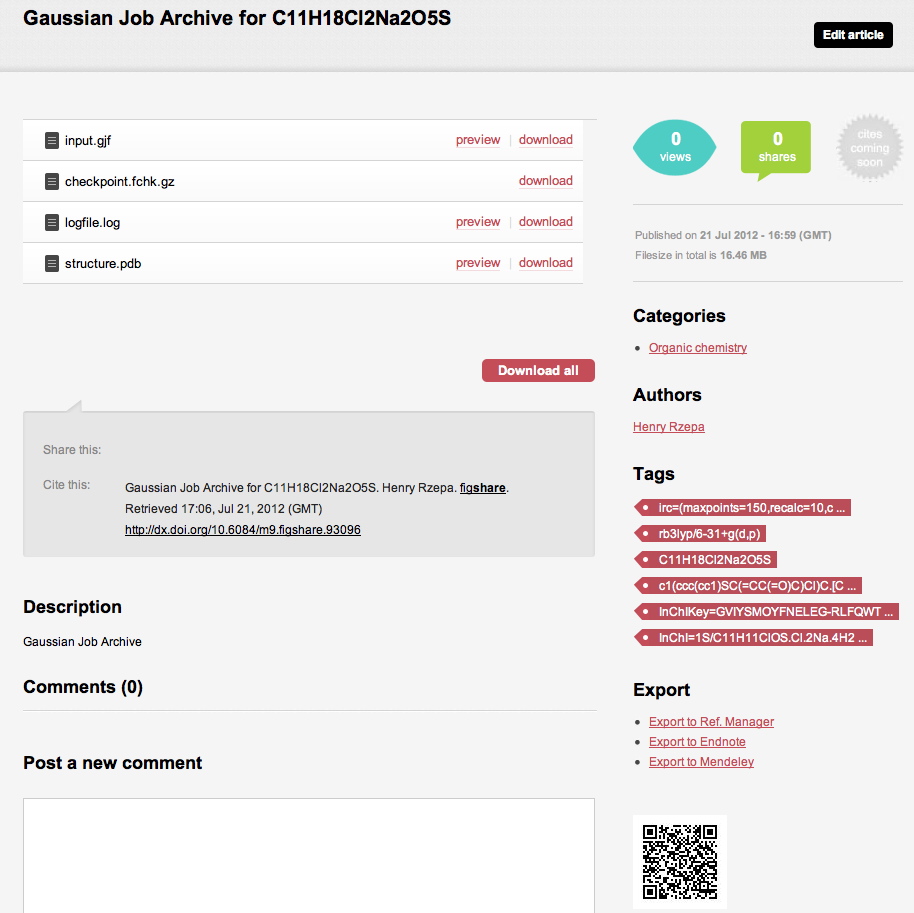This screenshot has height=913, width=914.
Task: Download the checkpoint.fchk.gz file
Action: click(x=545, y=181)
